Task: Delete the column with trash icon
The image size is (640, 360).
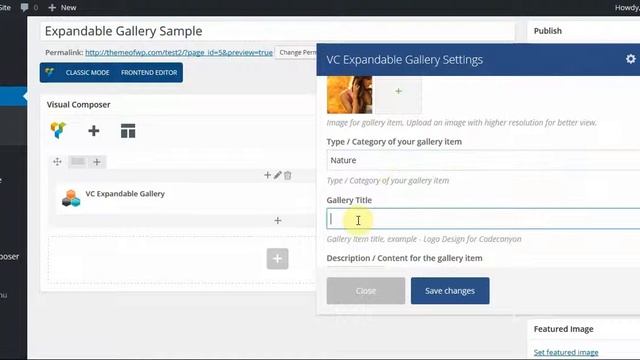Action: point(288,175)
